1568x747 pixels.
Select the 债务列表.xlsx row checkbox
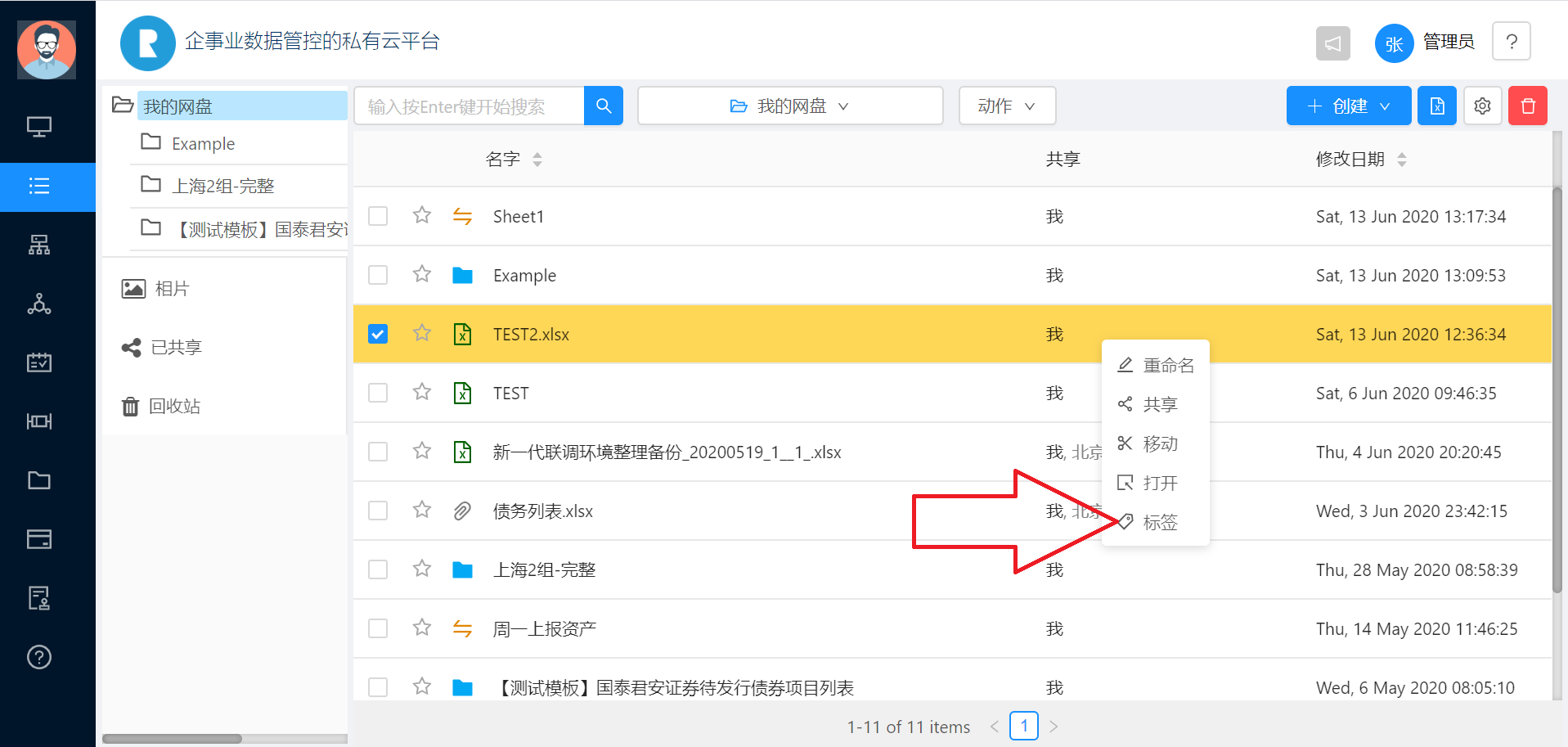378,511
